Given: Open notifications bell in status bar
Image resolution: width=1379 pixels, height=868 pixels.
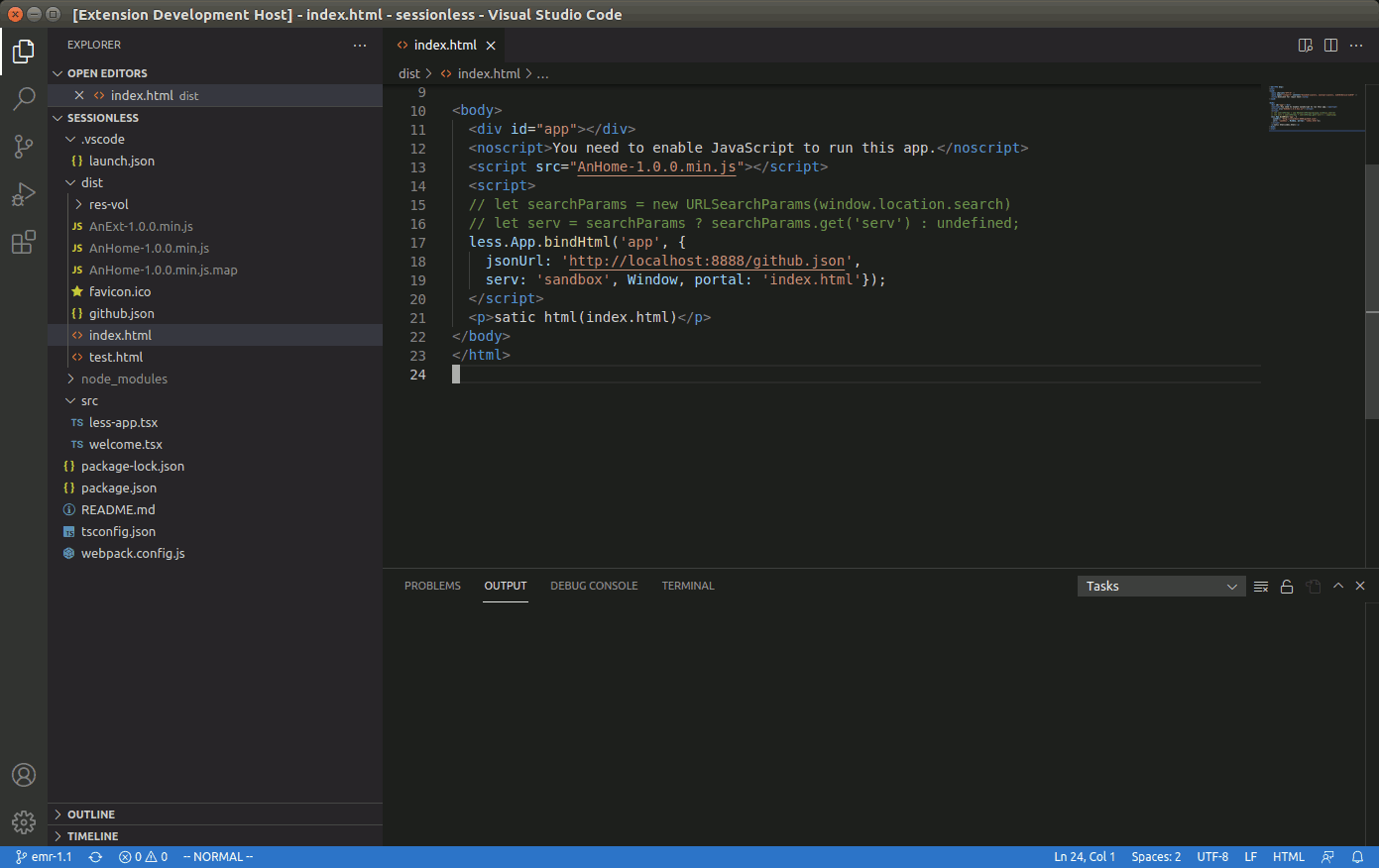Looking at the screenshot, I should click(x=1357, y=857).
